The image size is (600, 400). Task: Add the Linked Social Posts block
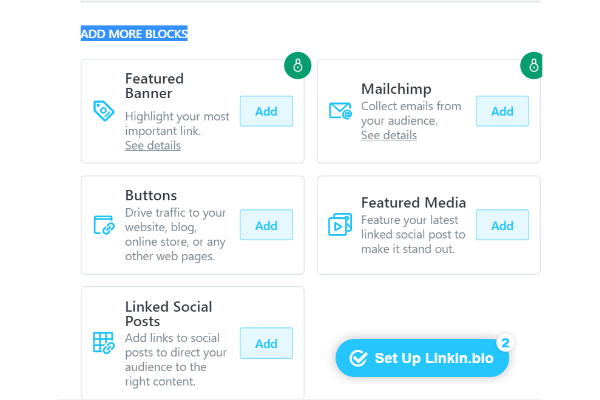[x=266, y=343]
